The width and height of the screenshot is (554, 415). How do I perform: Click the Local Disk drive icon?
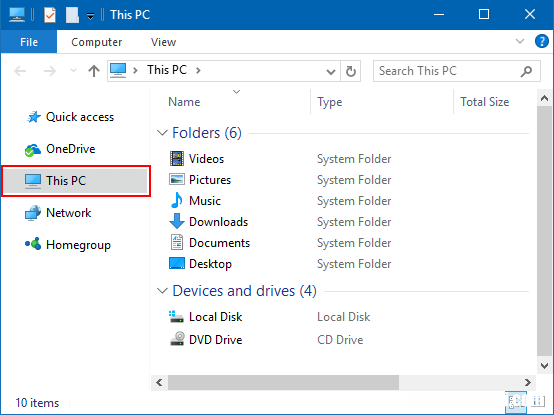[x=176, y=316]
